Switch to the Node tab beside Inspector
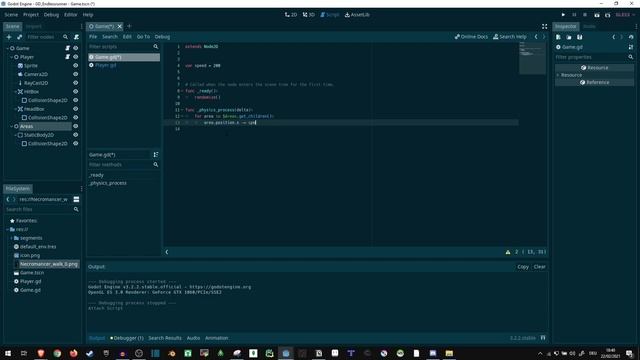Screen dimensions: 640x360 [x=589, y=27]
